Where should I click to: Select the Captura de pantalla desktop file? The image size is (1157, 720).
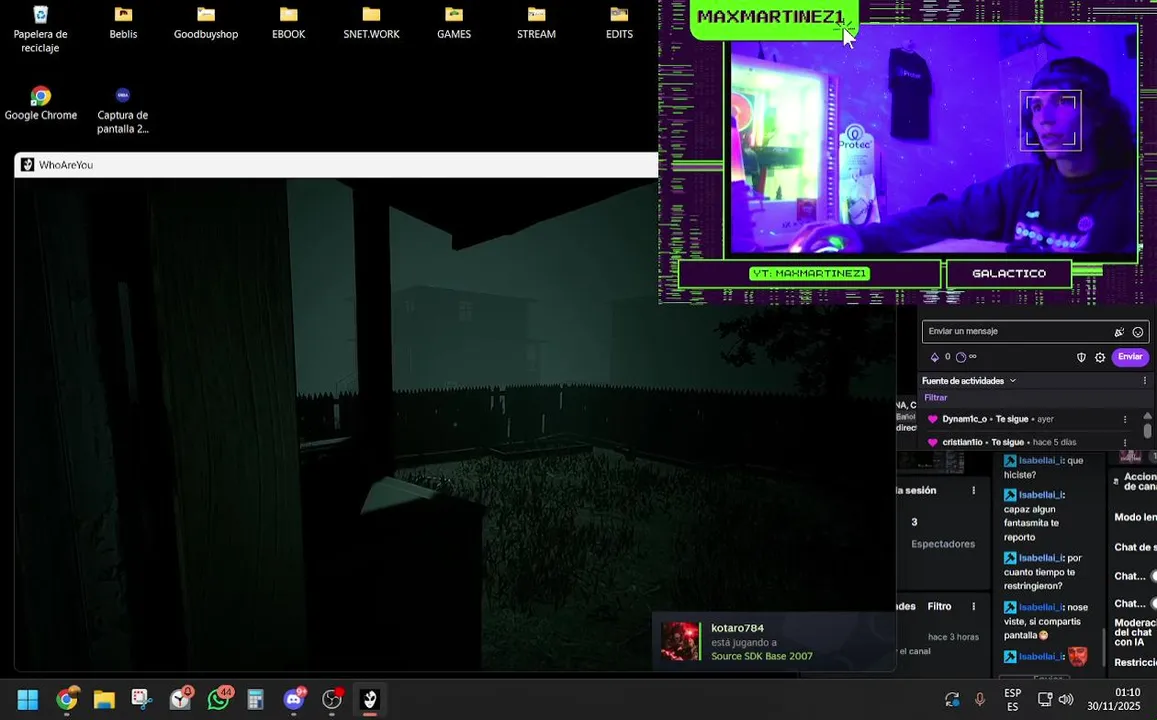point(122,111)
